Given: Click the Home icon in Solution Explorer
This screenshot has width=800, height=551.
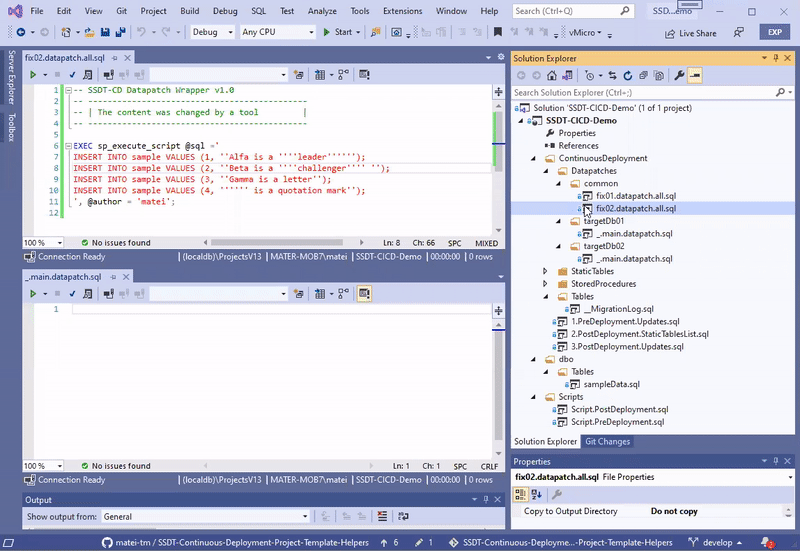Looking at the screenshot, I should pyautogui.click(x=552, y=76).
